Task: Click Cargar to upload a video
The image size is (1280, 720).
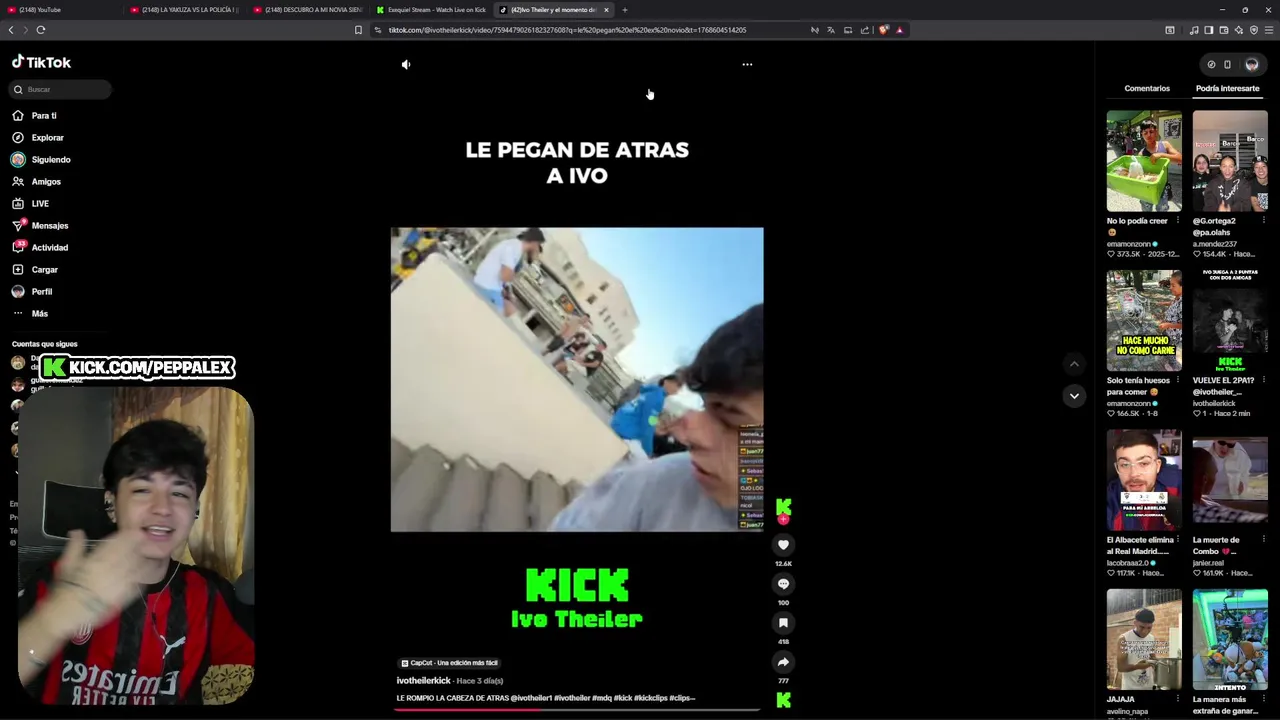Action: coord(44,270)
